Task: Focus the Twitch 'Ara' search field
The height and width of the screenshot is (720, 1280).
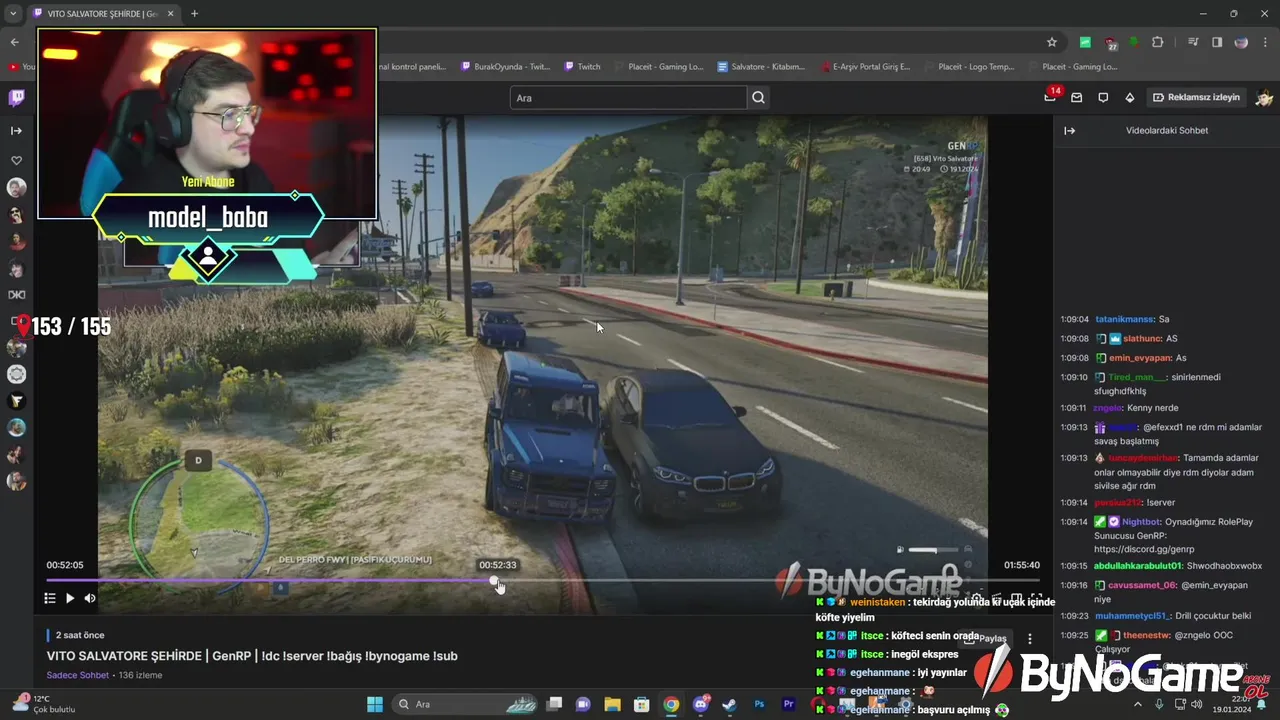Action: click(628, 97)
